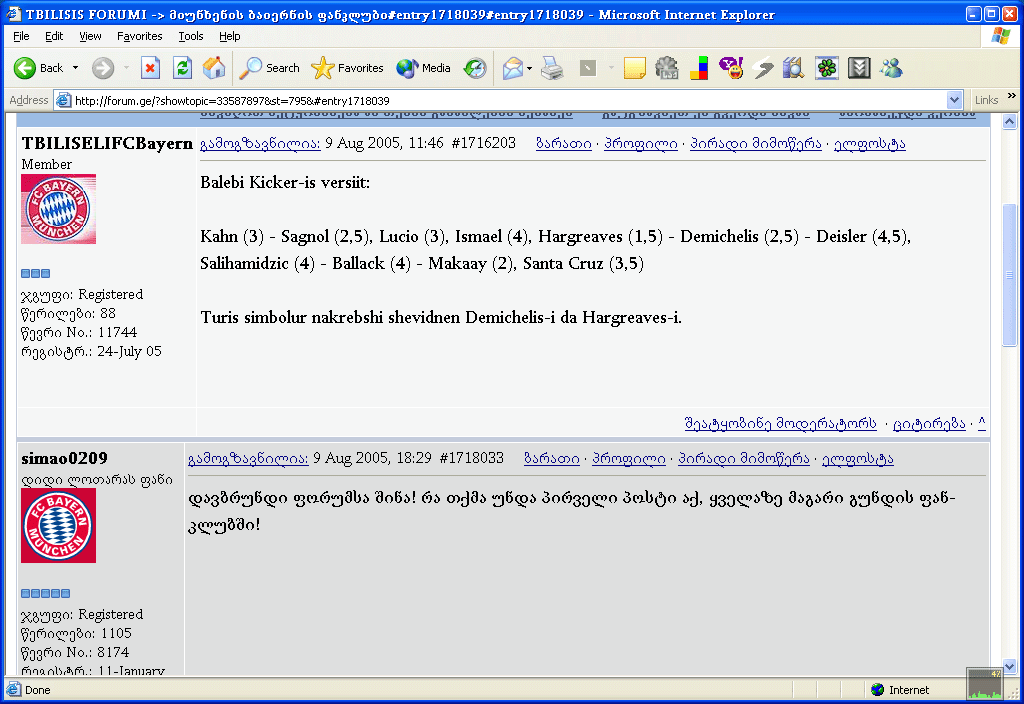Image resolution: width=1024 pixels, height=704 pixels.
Task: Click the Internet Explorer title bar icon
Action: [x=13, y=14]
